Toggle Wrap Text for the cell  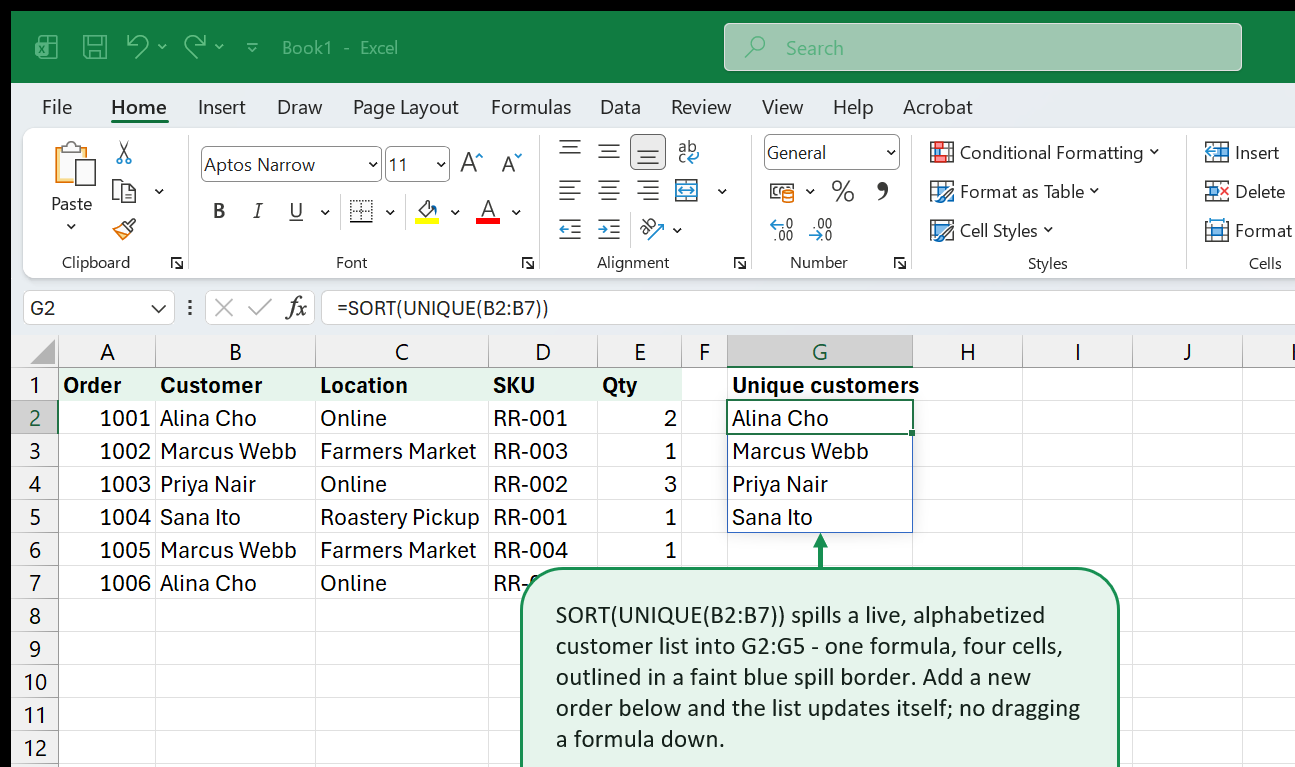coord(688,151)
